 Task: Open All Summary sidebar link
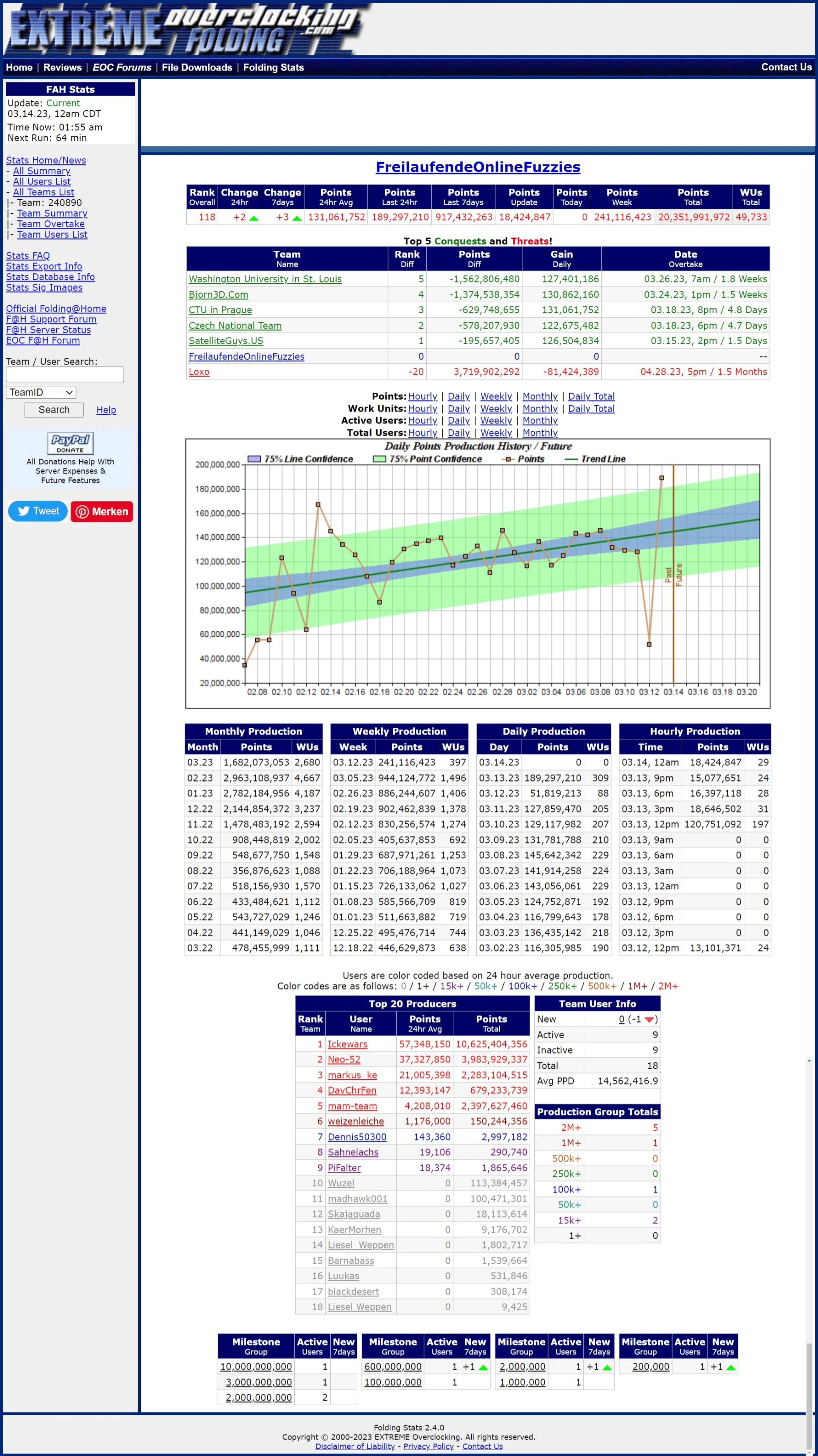tap(42, 171)
